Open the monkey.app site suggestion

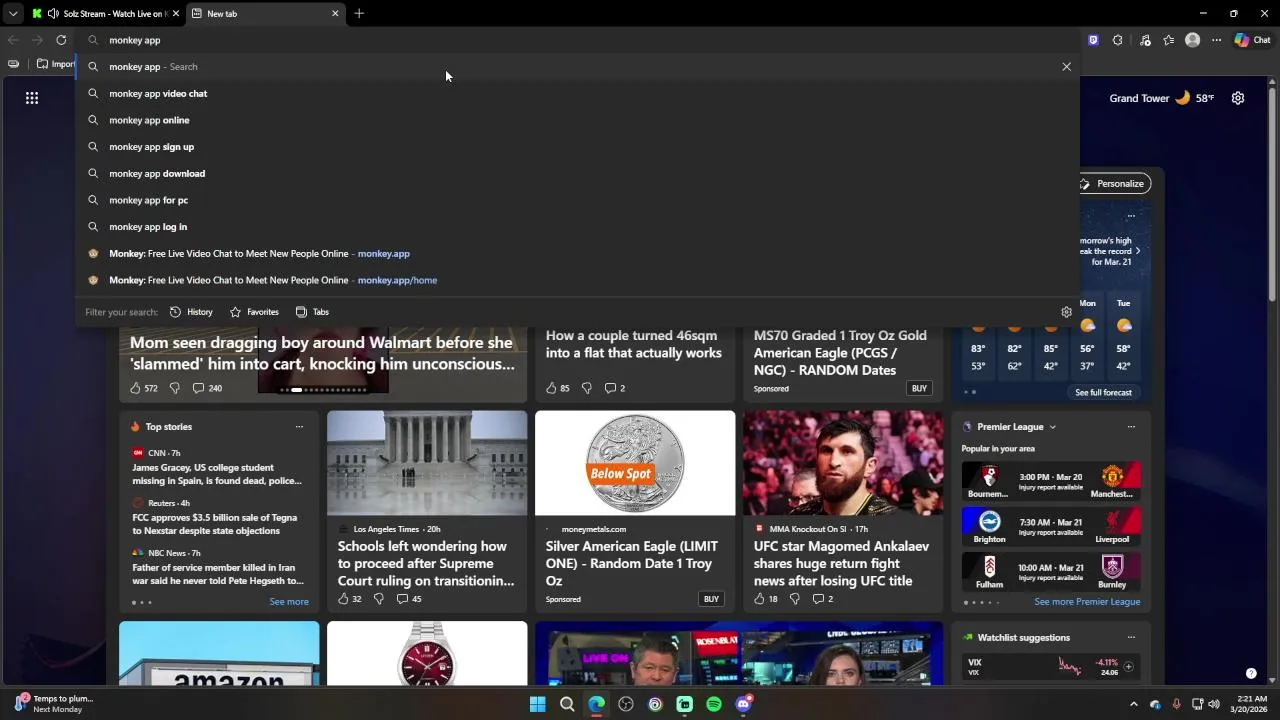click(578, 253)
